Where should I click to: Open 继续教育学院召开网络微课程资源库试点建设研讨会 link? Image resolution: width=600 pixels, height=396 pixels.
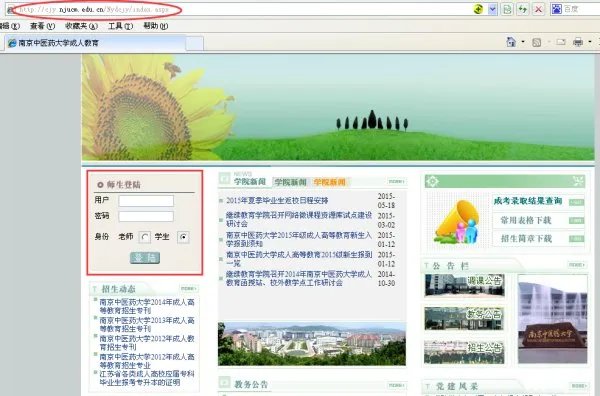pyautogui.click(x=299, y=219)
